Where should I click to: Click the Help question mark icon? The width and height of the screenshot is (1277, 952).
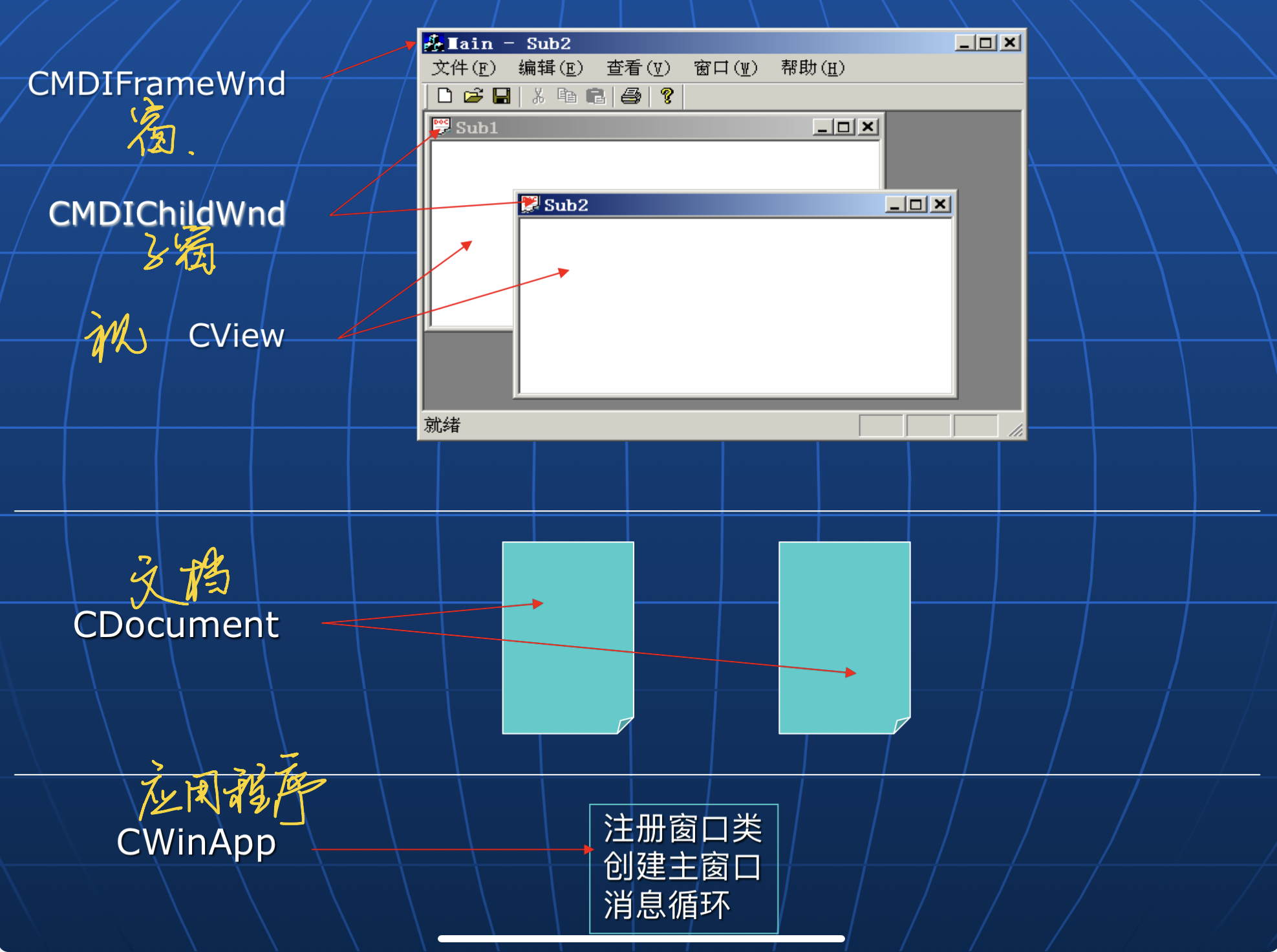[667, 96]
